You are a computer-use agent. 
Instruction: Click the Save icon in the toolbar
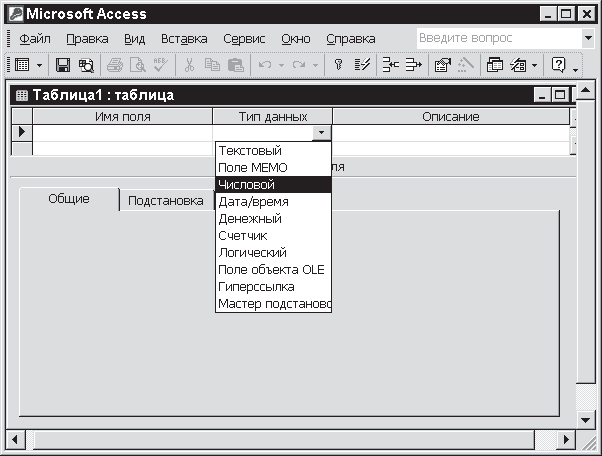tap(62, 65)
